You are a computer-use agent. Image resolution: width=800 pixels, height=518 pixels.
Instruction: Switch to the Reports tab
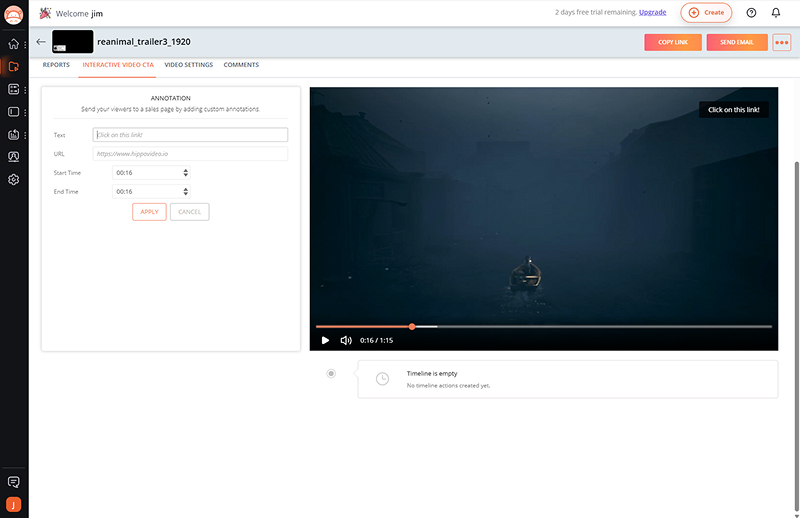(56, 65)
